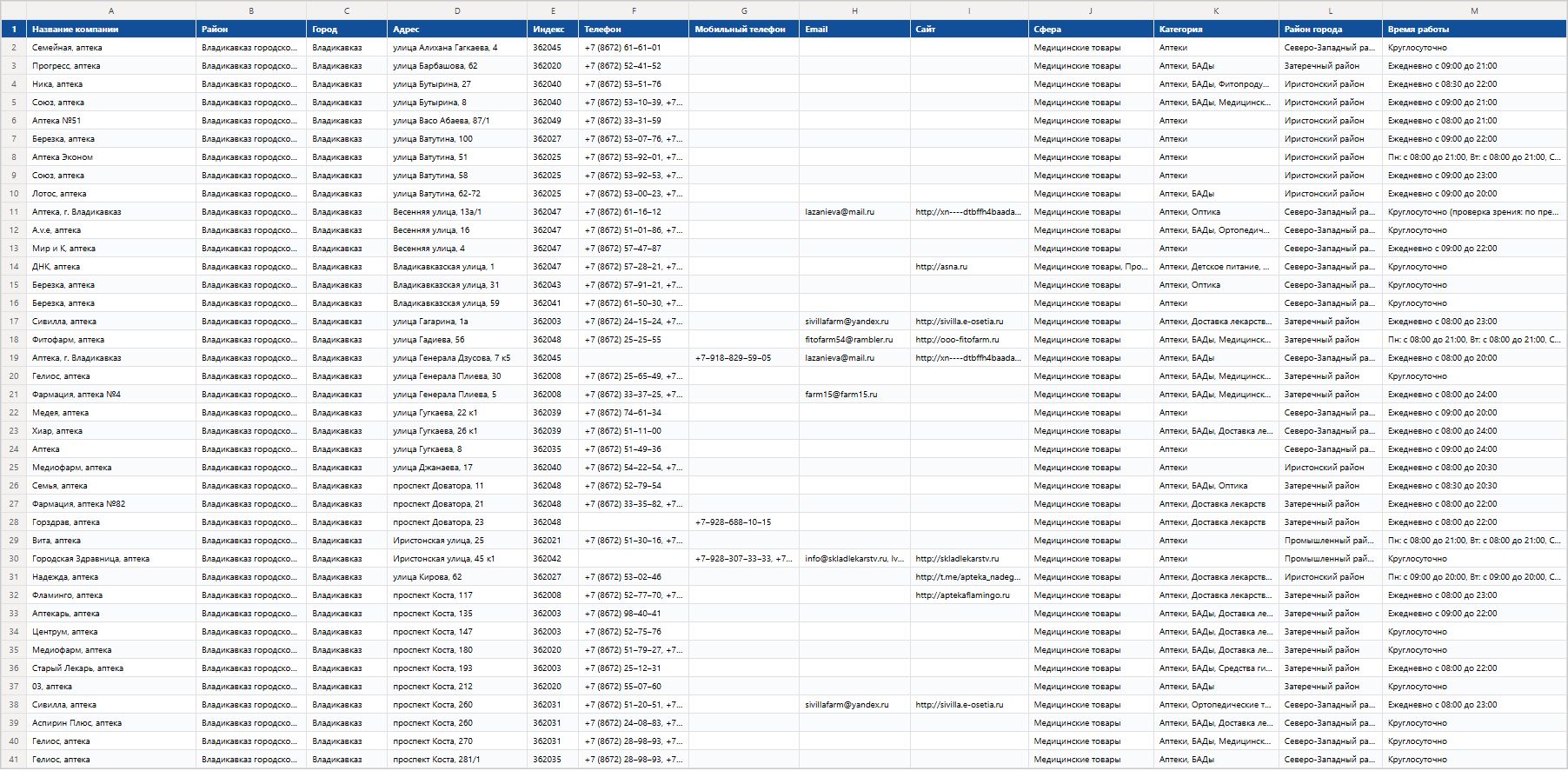Click the 'Мобильный телефон' header cell

tap(744, 29)
